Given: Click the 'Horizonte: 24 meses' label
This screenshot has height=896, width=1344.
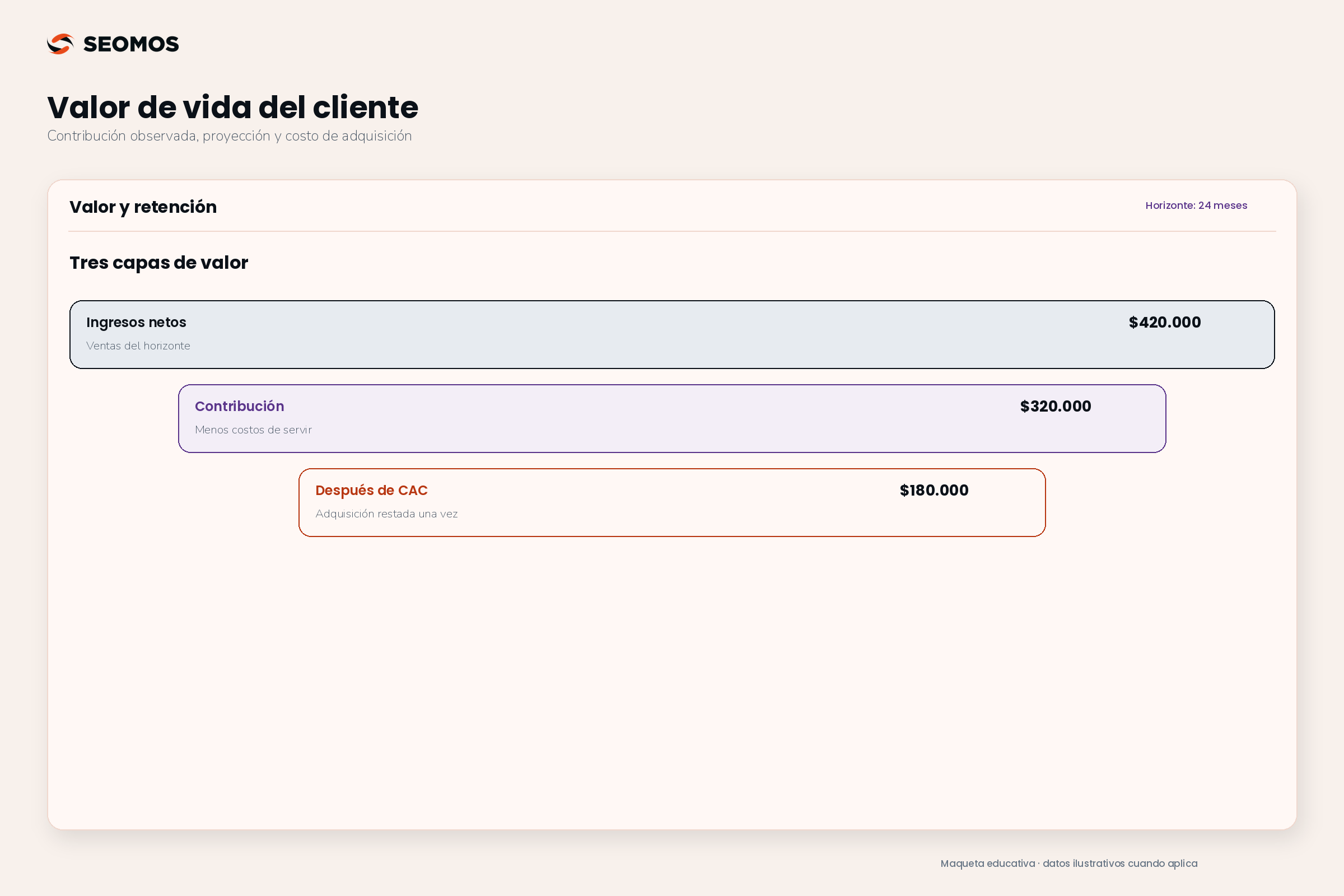Looking at the screenshot, I should (1196, 206).
